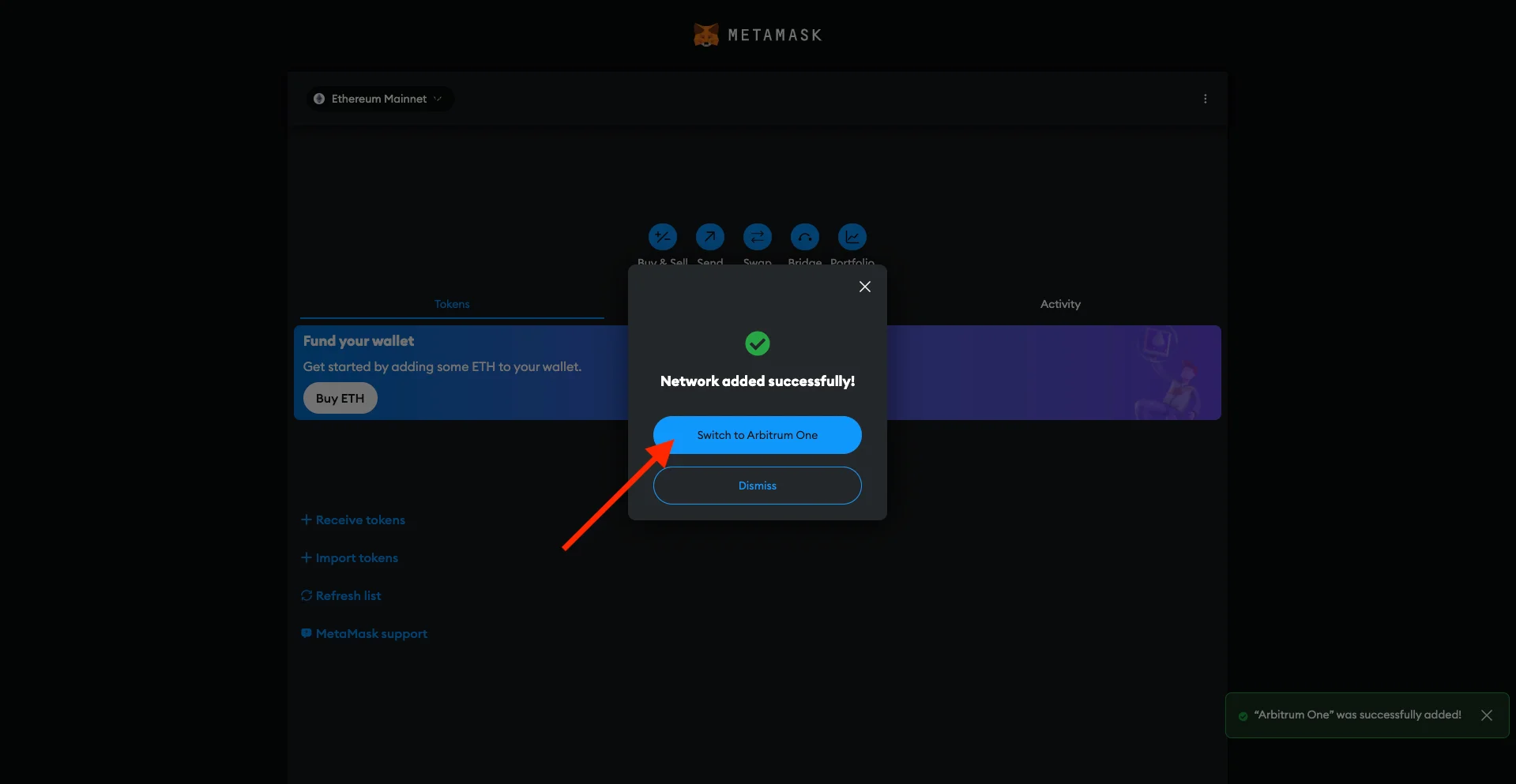Click the Swap icon
The width and height of the screenshot is (1516, 784).
(758, 237)
